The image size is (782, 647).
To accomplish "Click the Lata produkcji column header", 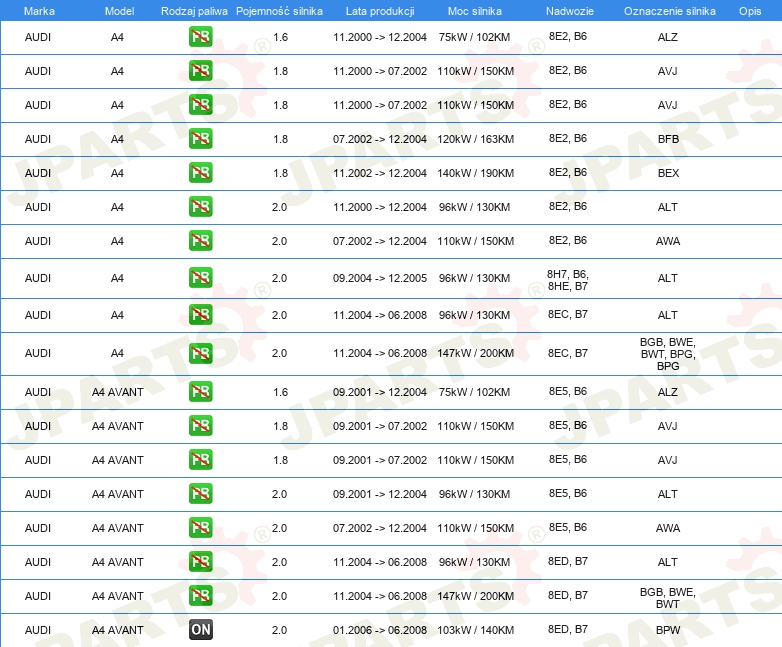I will [380, 11].
